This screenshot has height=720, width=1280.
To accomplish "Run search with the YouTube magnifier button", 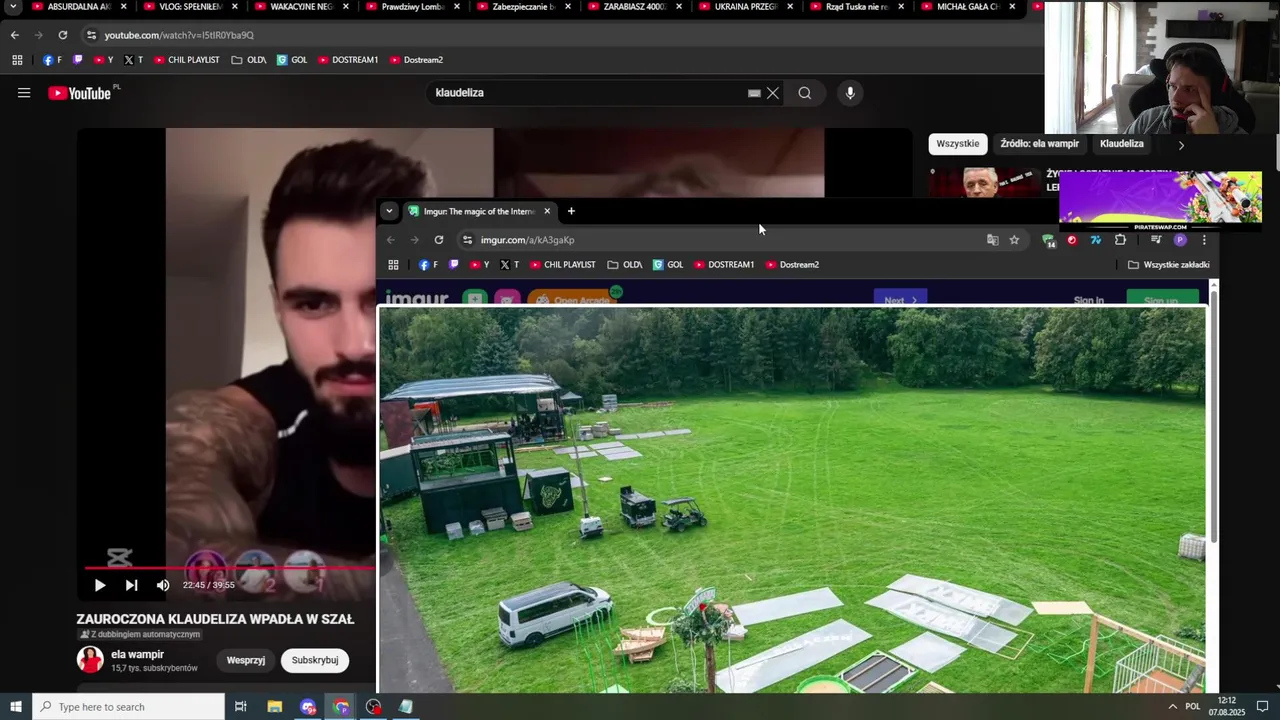I will coord(805,93).
